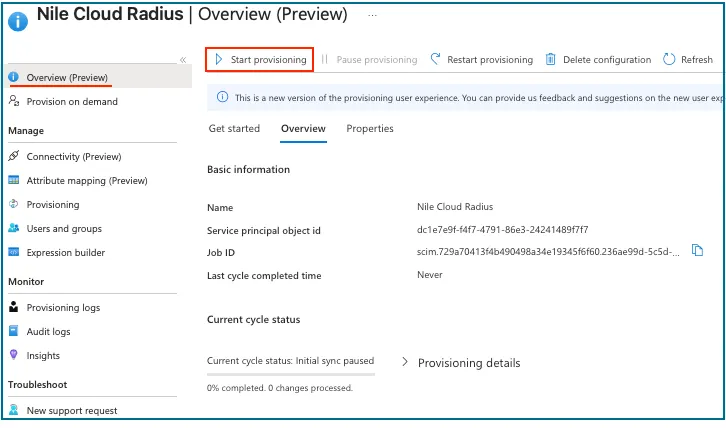Click Delete configuration text
This screenshot has width=726, height=428.
point(607,60)
